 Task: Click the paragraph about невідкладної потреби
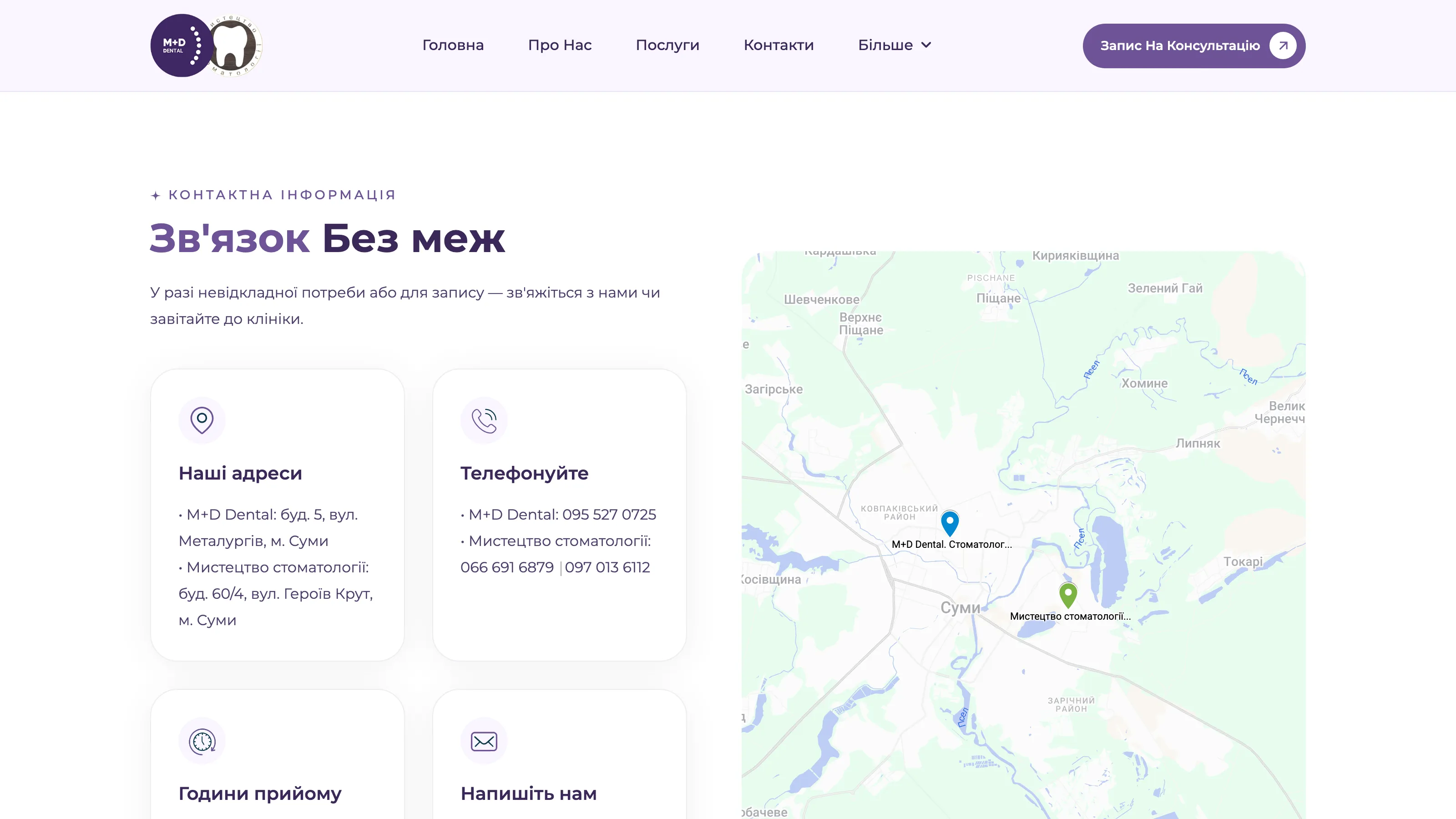point(404,306)
